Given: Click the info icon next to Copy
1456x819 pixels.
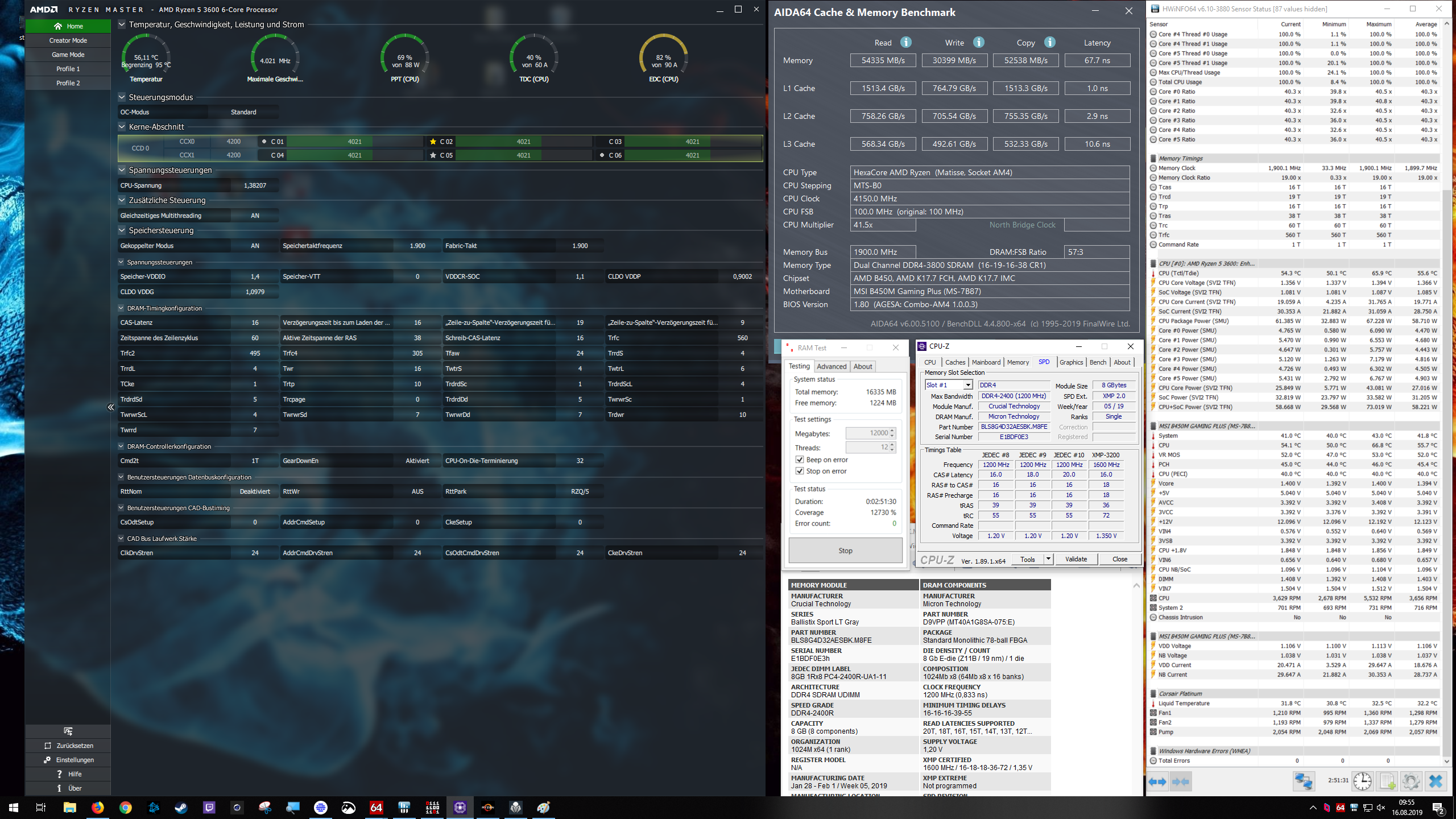Looking at the screenshot, I should click(x=1050, y=43).
